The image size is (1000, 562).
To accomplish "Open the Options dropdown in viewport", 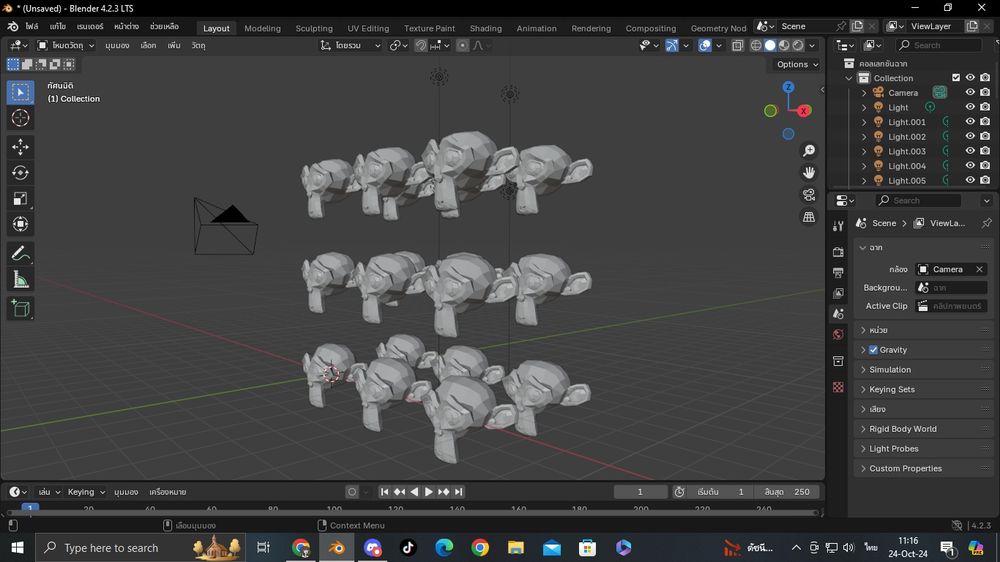I will pos(797,64).
